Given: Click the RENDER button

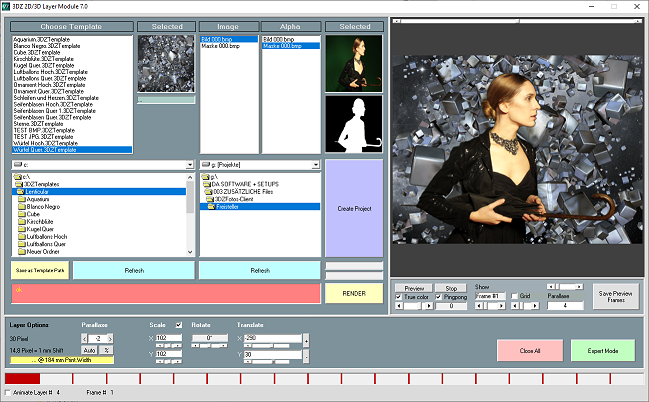Looking at the screenshot, I should click(x=354, y=293).
